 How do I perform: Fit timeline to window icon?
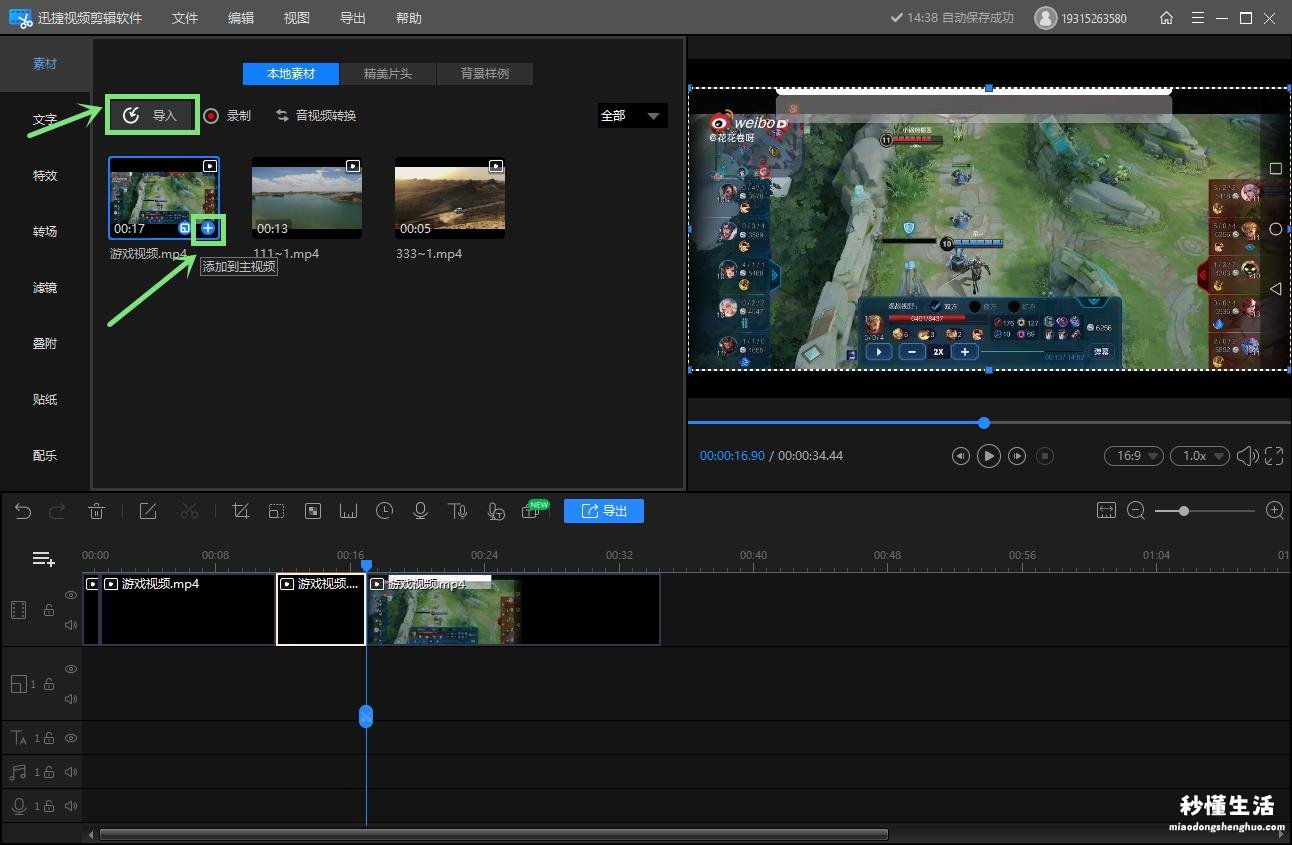1106,511
